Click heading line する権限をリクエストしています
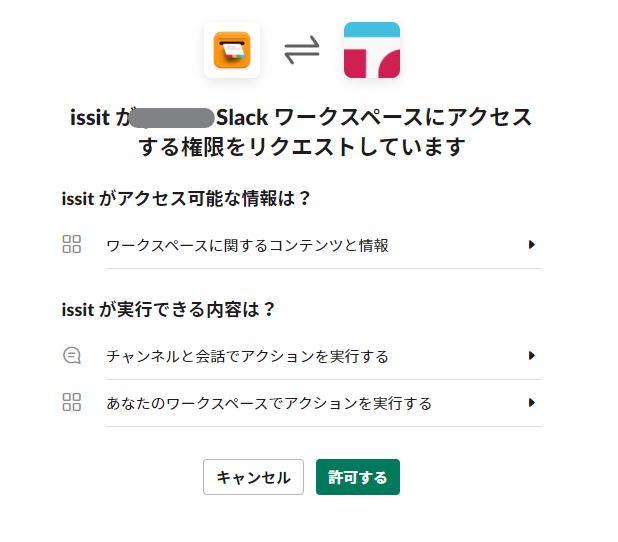 [301, 148]
